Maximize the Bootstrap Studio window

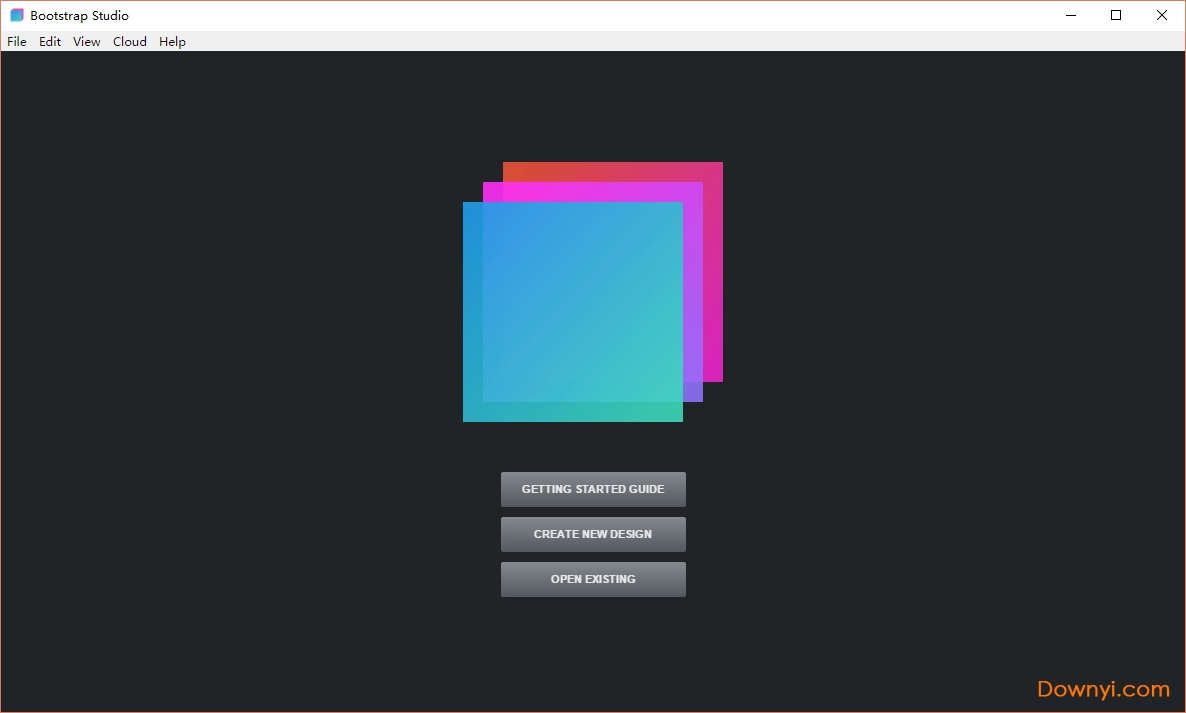[1116, 15]
